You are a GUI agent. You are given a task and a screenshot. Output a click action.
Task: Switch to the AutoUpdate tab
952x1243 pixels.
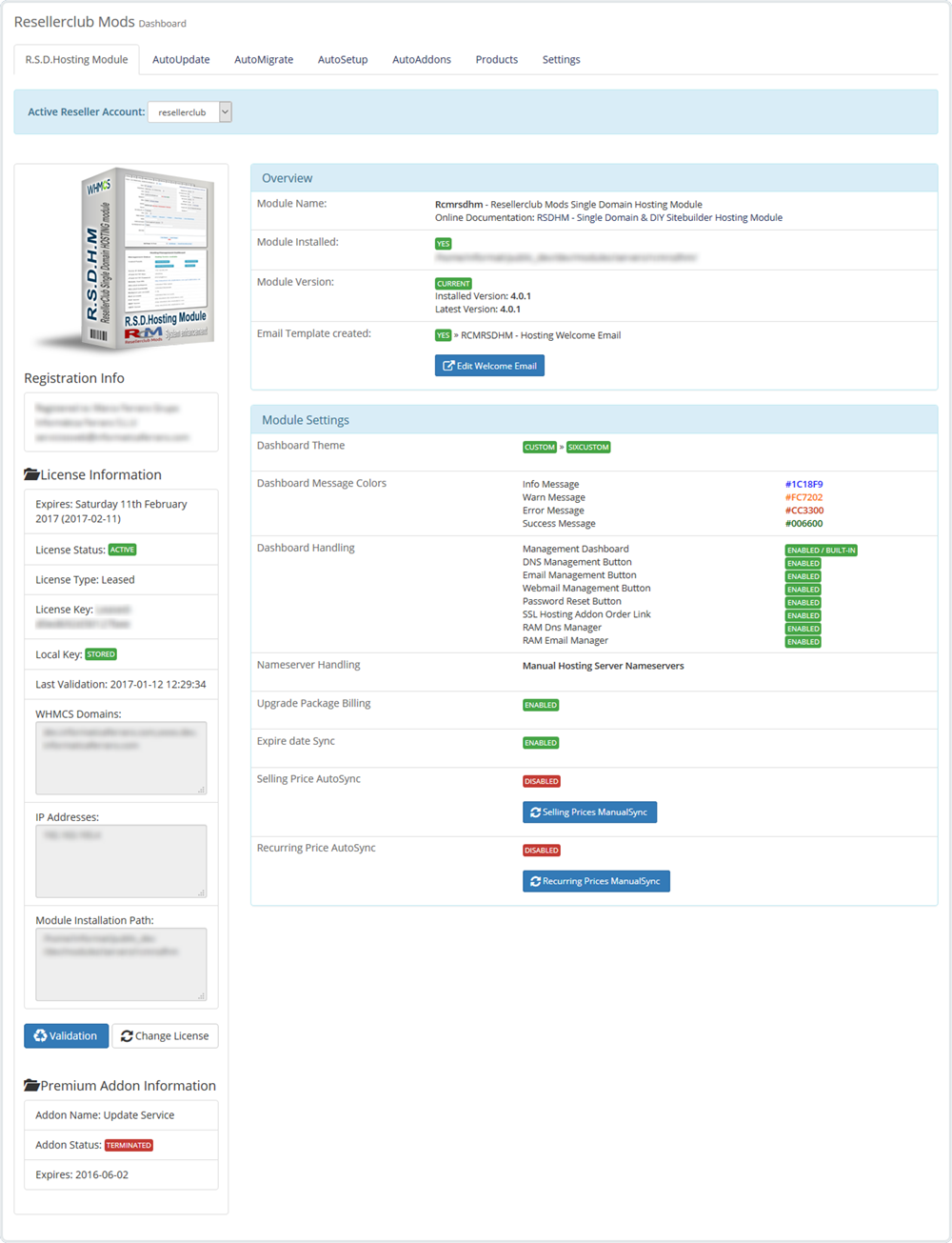coord(181,59)
